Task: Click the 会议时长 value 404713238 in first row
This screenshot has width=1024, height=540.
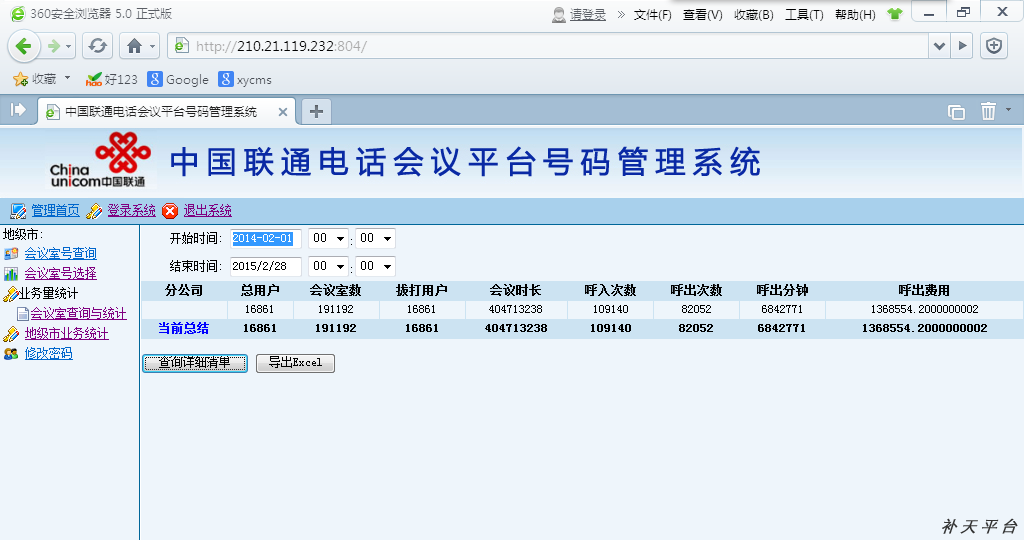Action: pos(516,310)
